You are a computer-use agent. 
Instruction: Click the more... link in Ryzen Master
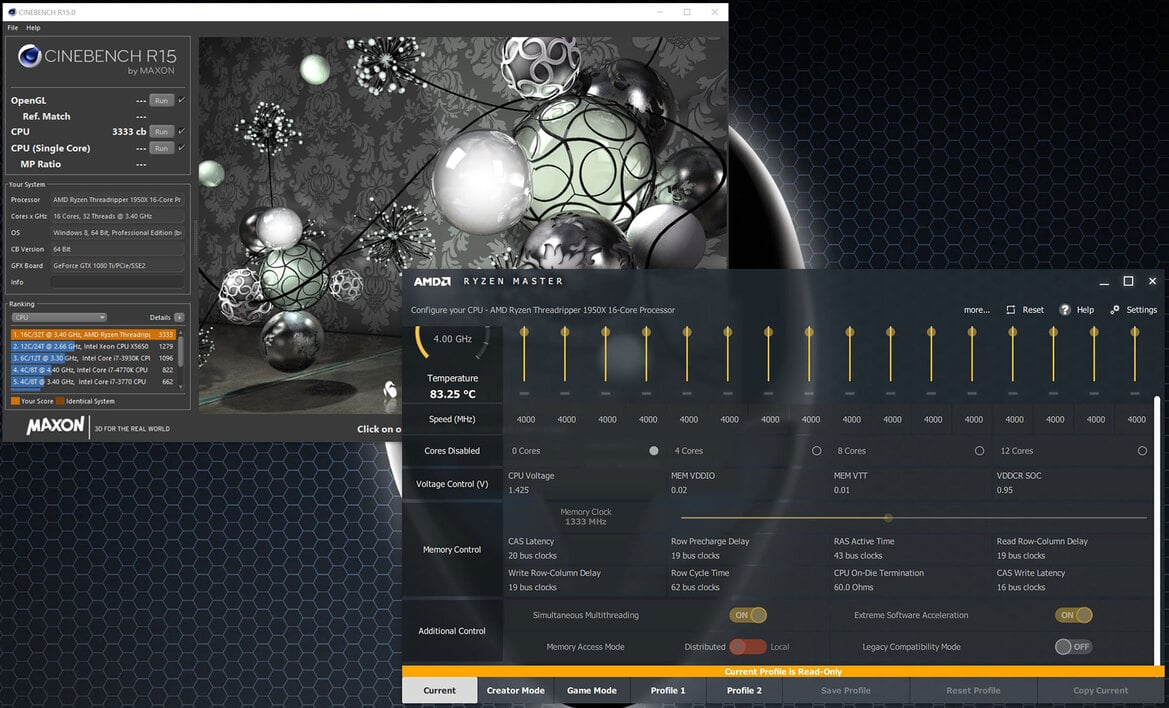[x=977, y=309]
